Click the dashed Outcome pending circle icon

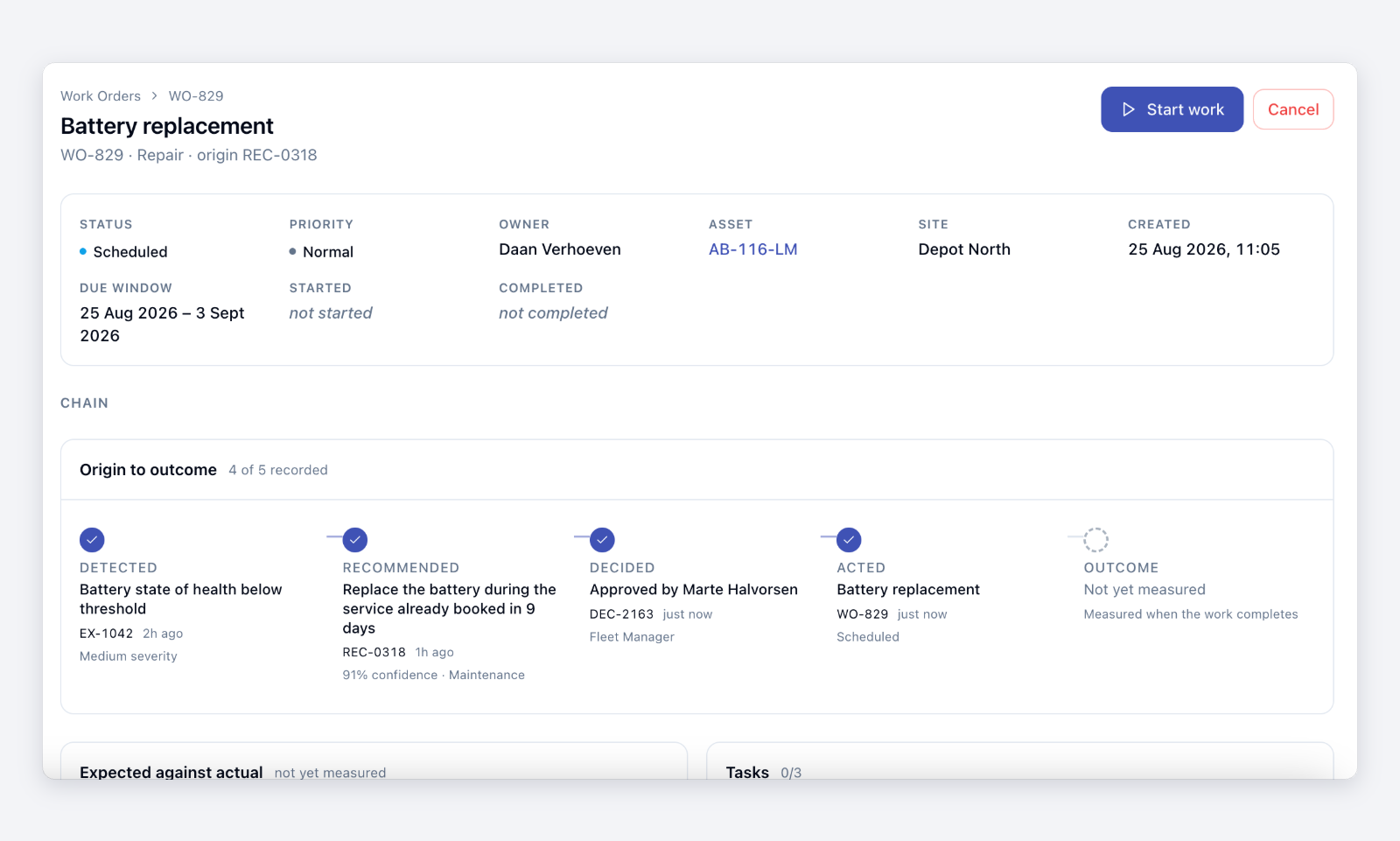pyautogui.click(x=1095, y=540)
